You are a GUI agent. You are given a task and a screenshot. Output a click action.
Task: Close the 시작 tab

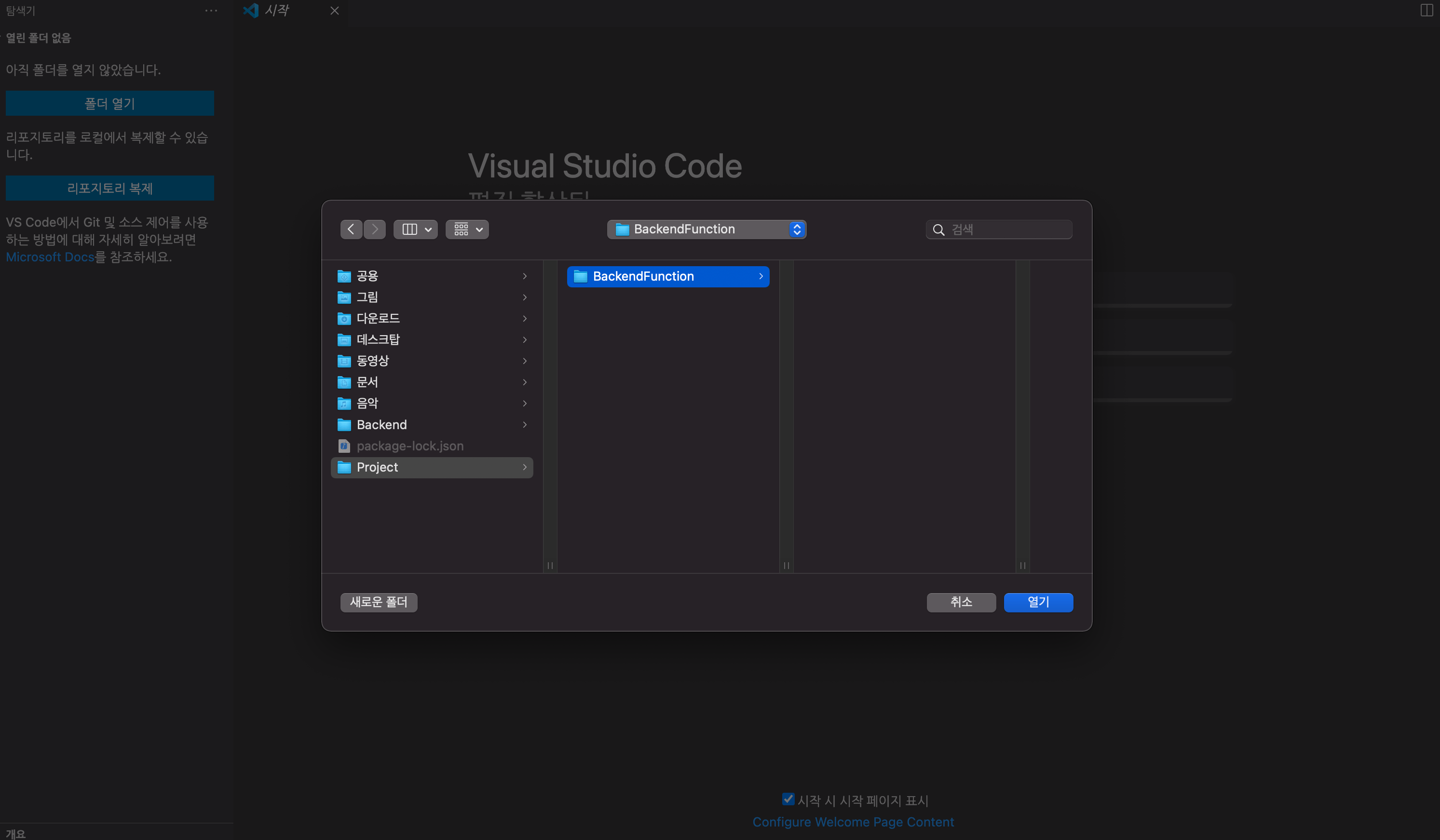coord(334,10)
